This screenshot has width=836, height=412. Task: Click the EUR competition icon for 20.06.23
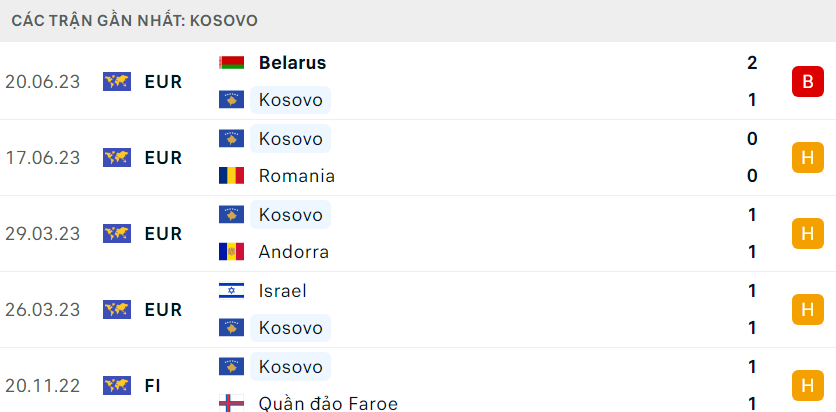pos(117,82)
